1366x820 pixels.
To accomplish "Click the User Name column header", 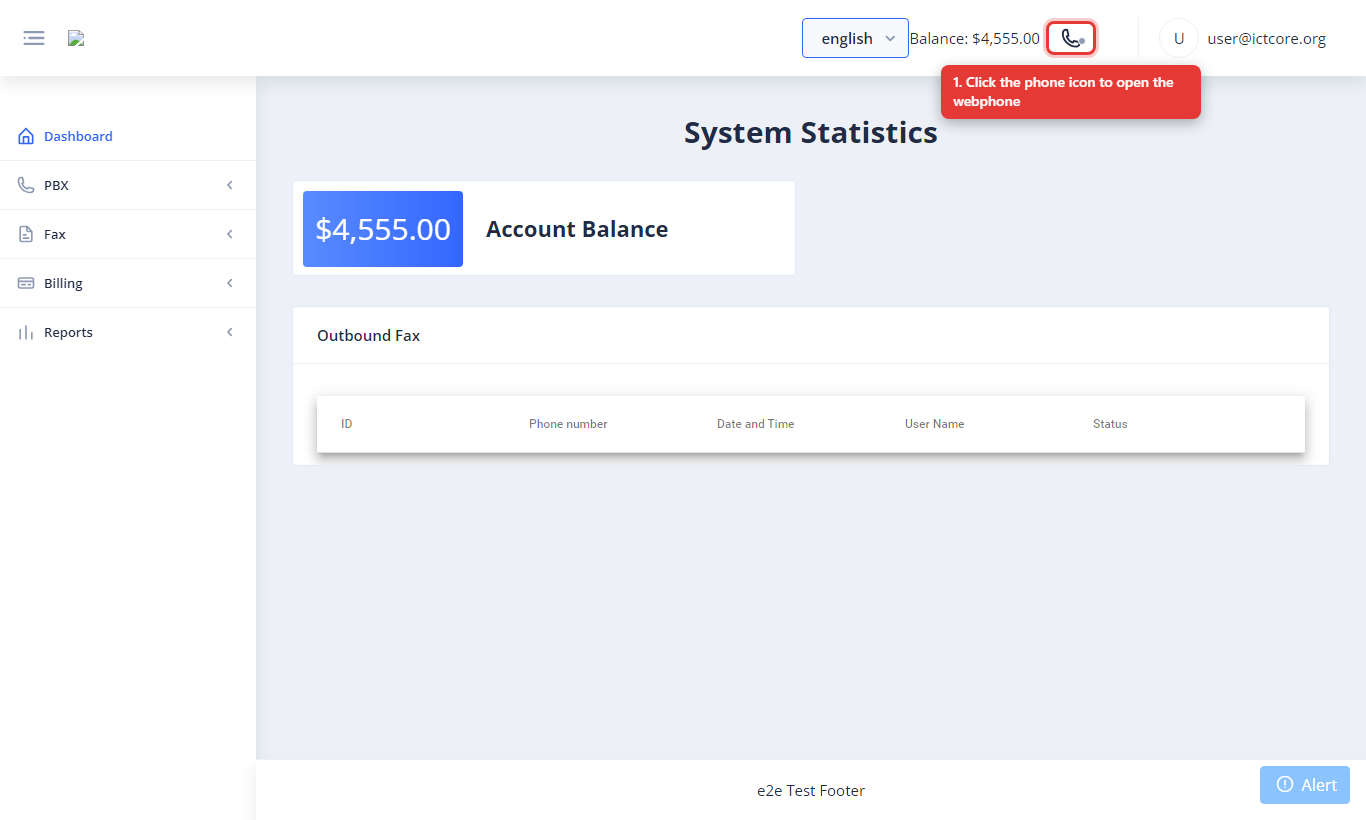I will pyautogui.click(x=934, y=424).
